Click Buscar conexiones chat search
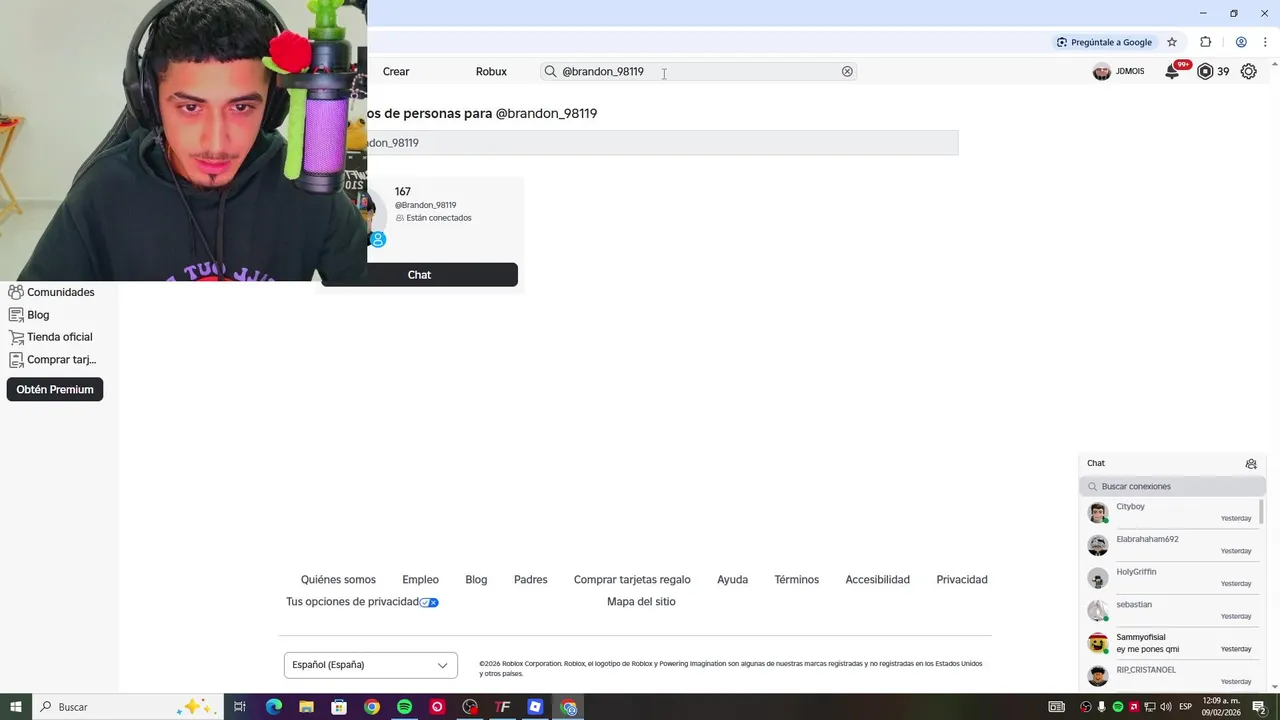The height and width of the screenshot is (720, 1280). coord(1172,486)
